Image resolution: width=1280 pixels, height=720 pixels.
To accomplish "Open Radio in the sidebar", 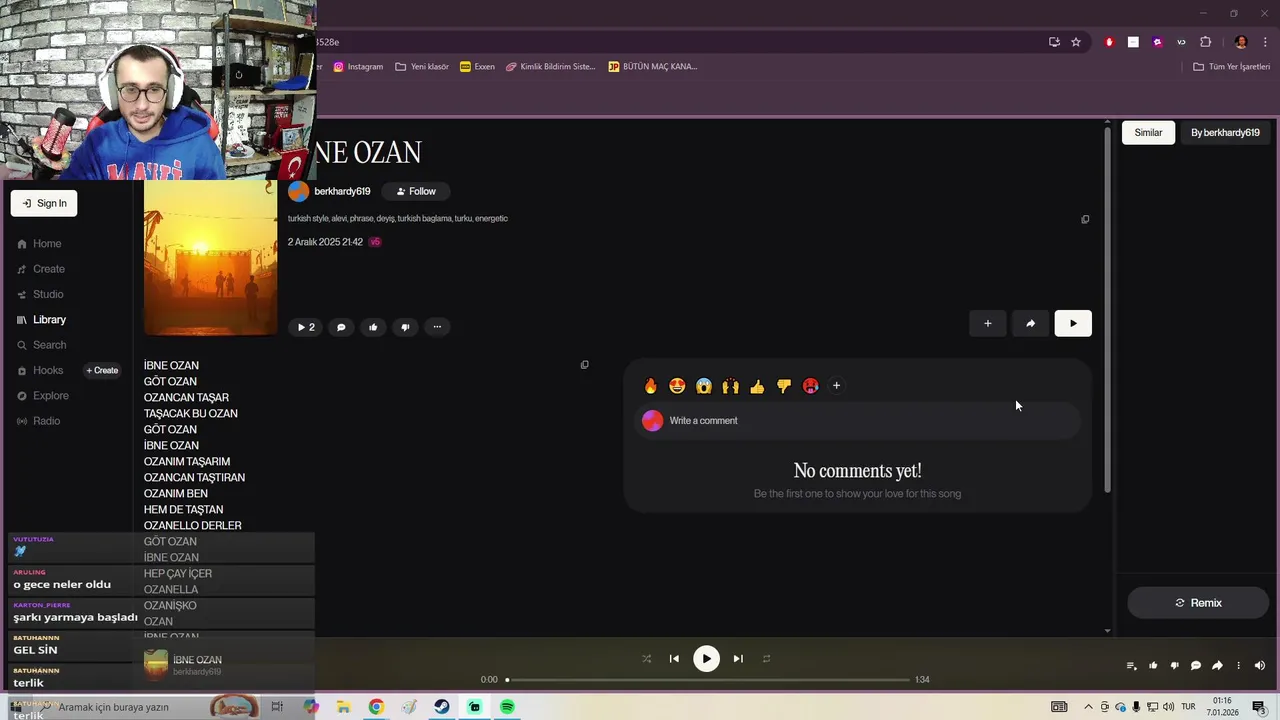I will (39, 421).
